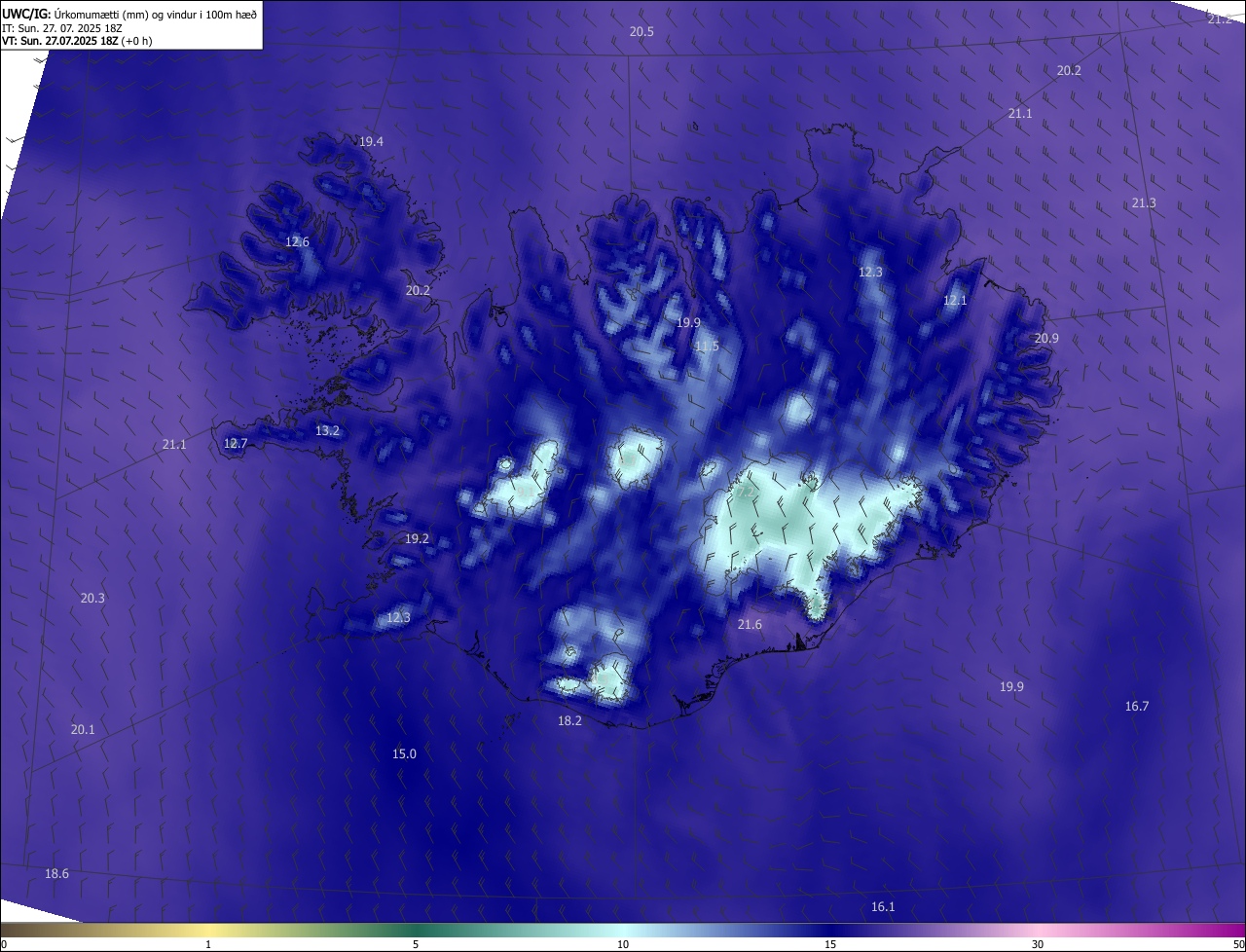
Task: Click the 30 tick on the color scale
Action: coord(1038,944)
